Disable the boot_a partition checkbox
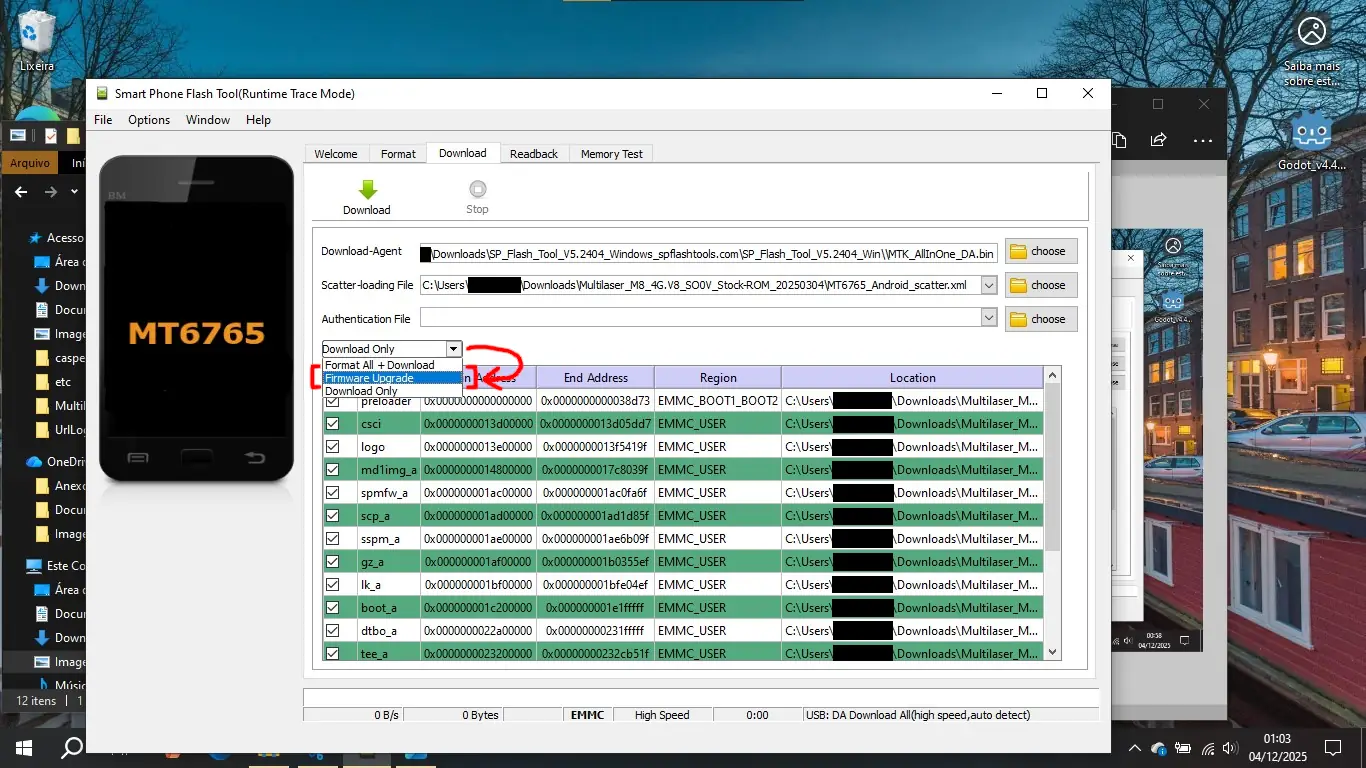1366x768 pixels. tap(333, 608)
